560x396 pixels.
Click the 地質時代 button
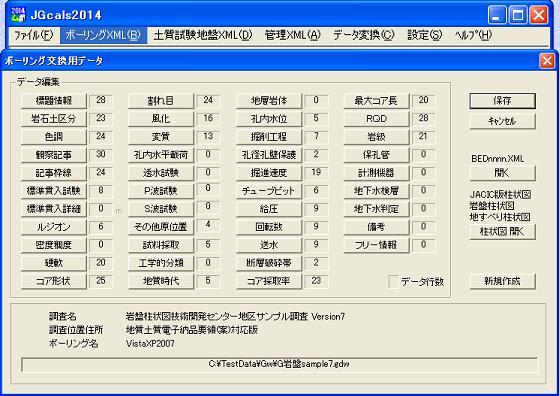[x=161, y=281]
